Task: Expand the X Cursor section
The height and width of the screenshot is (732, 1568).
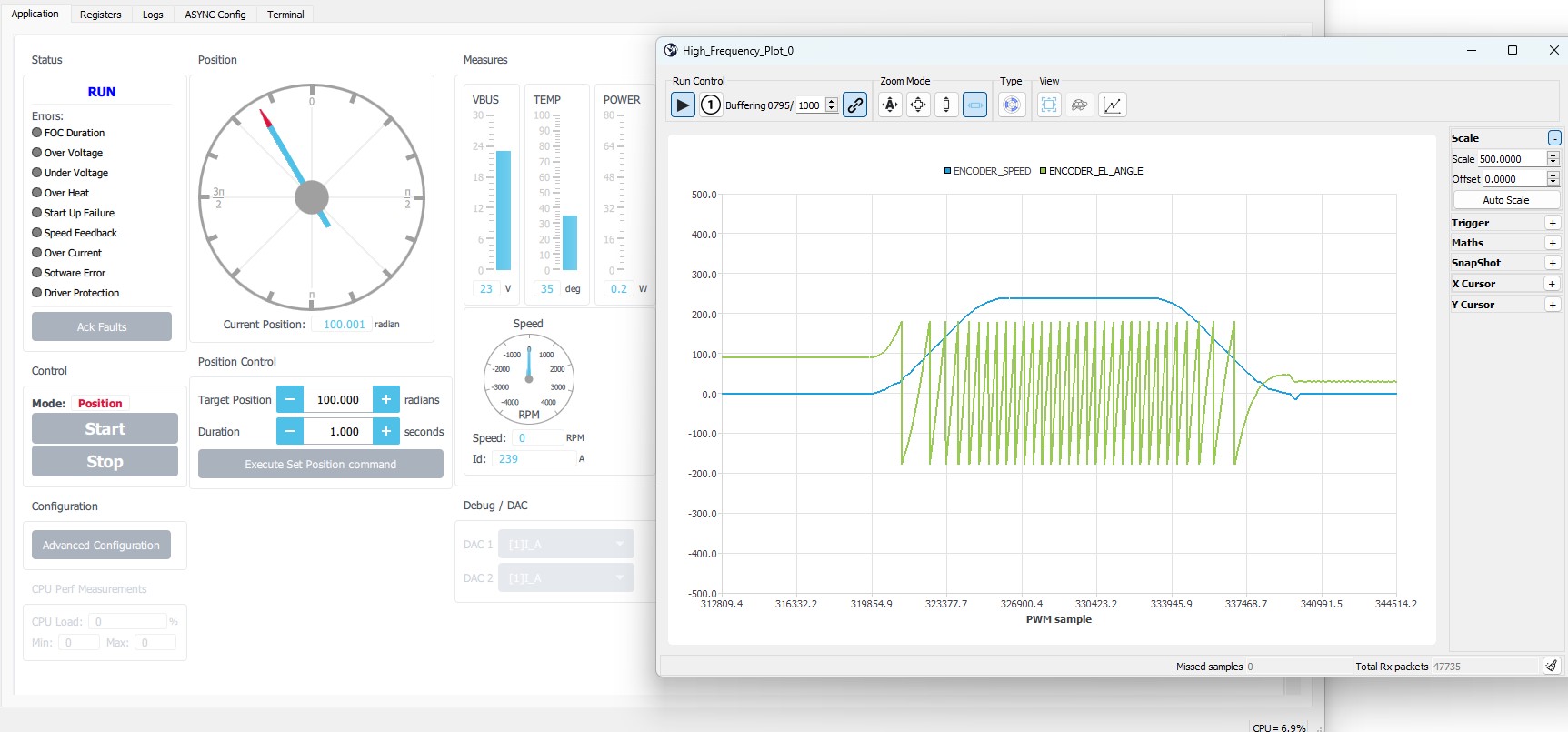Action: [x=1553, y=284]
